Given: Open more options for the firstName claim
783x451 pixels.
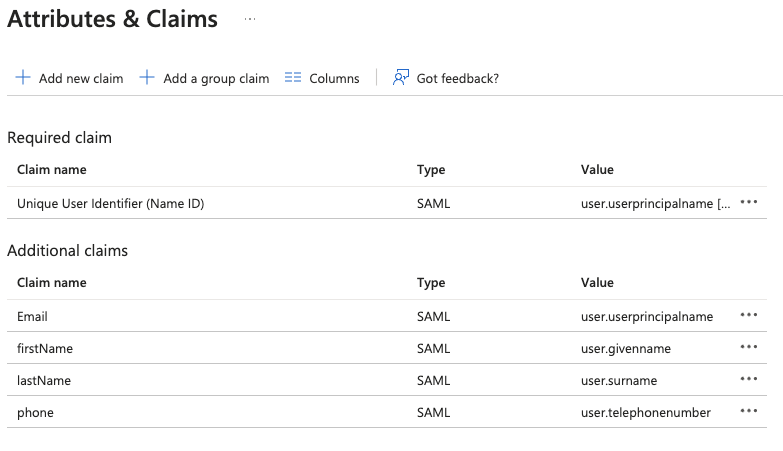Looking at the screenshot, I should click(749, 347).
